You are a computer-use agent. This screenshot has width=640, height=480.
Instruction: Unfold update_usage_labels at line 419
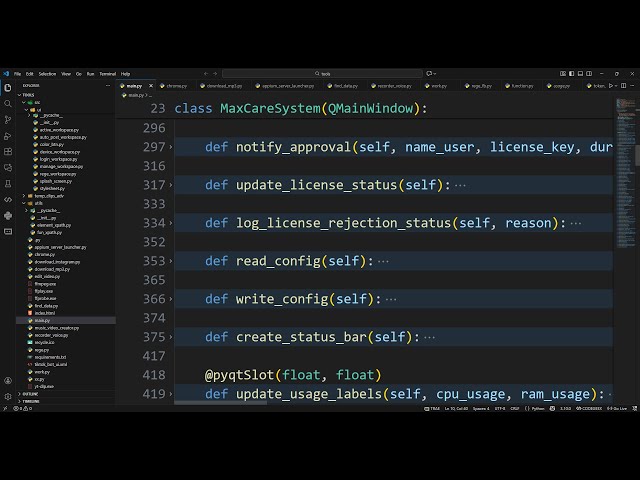(171, 394)
